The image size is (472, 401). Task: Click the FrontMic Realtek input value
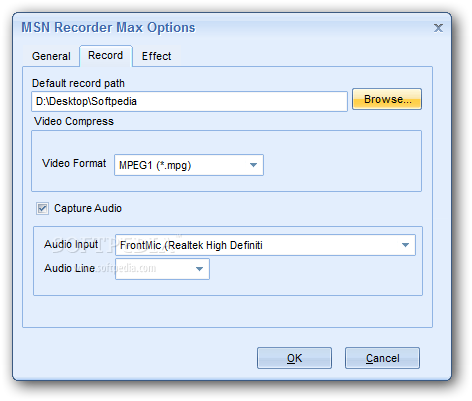pos(191,245)
